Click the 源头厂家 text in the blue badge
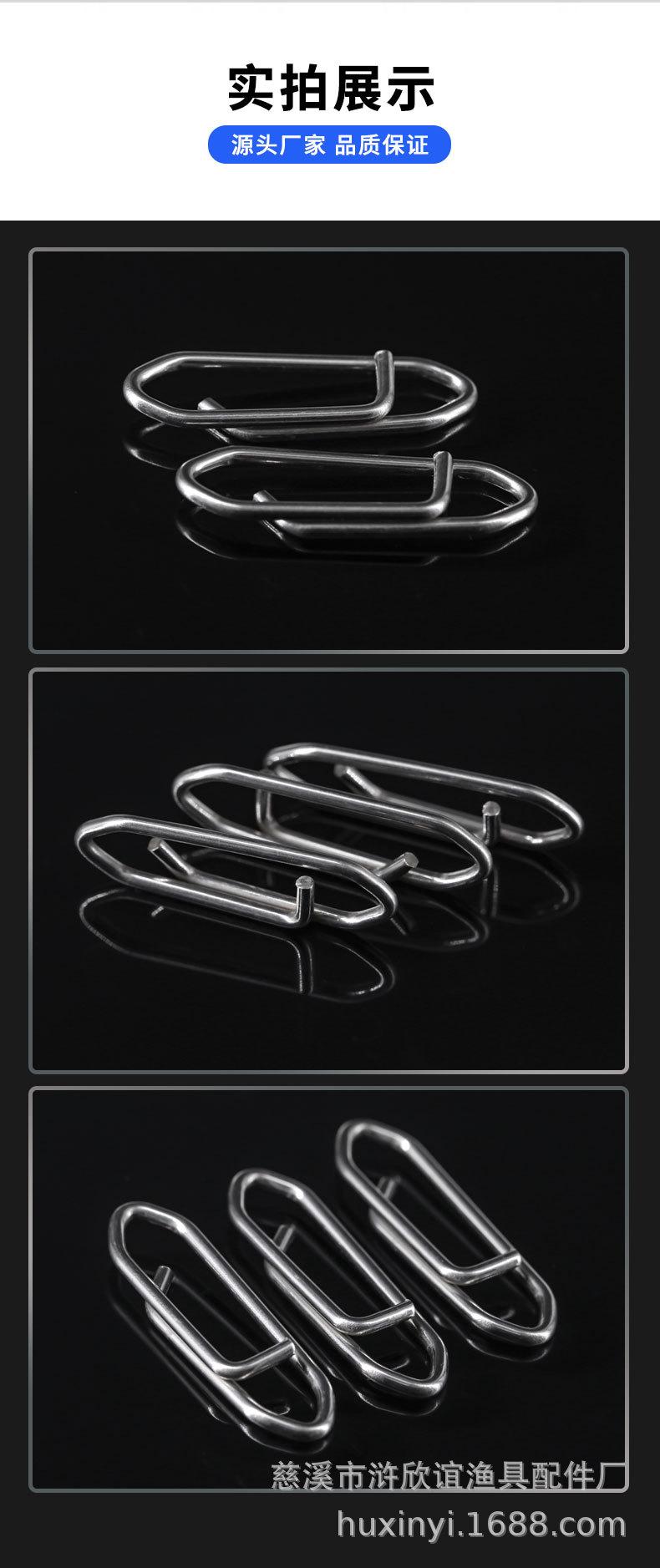 278,145
